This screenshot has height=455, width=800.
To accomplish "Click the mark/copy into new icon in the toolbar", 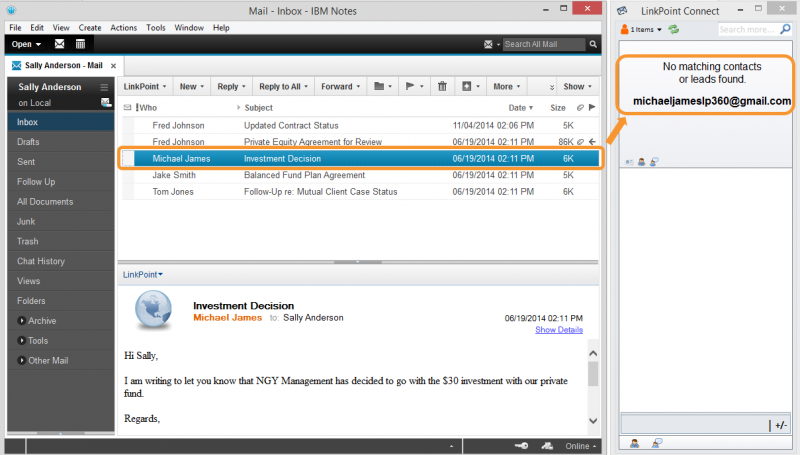I will click(x=466, y=86).
